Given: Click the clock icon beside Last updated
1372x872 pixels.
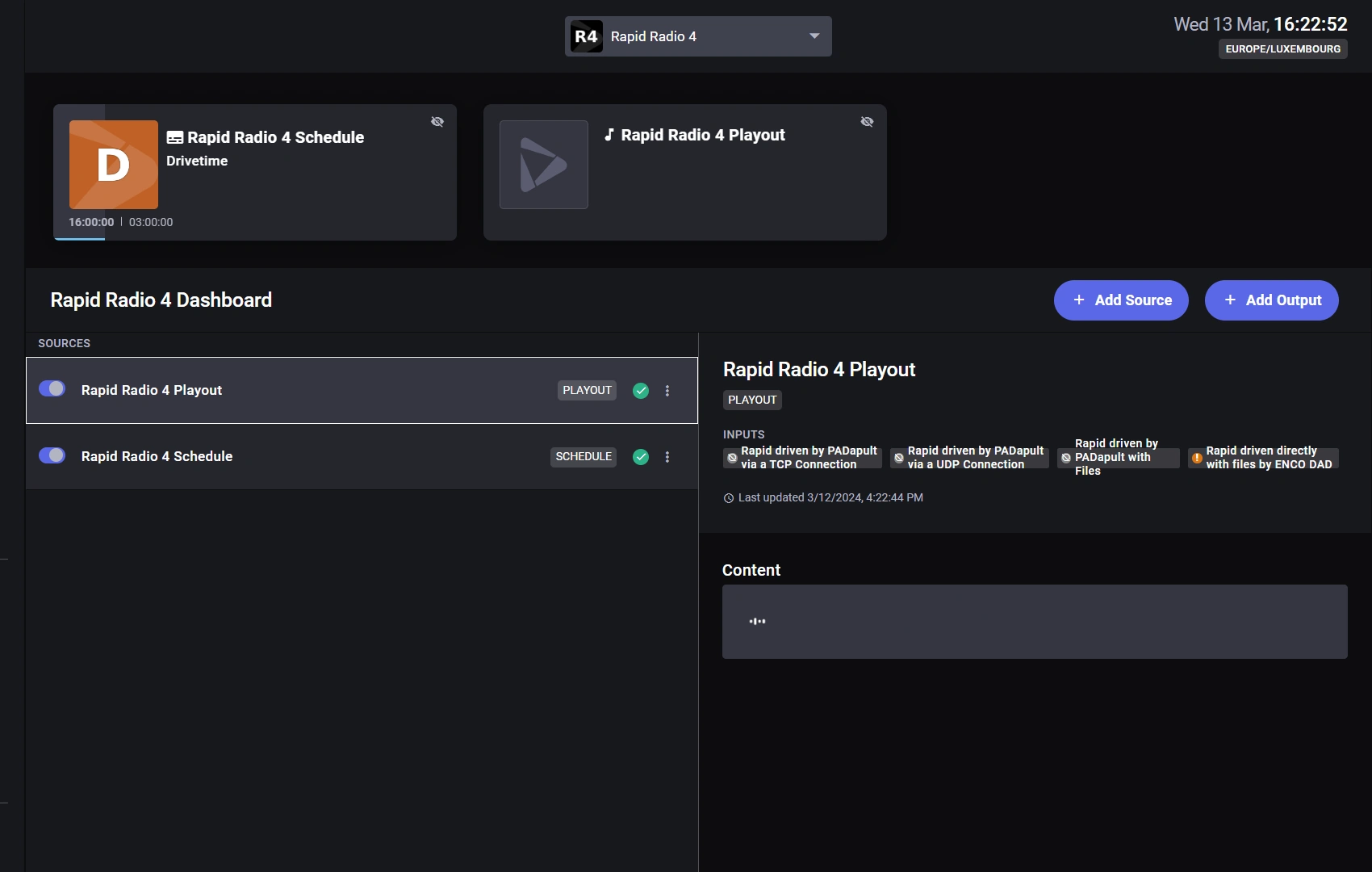Looking at the screenshot, I should [x=729, y=498].
